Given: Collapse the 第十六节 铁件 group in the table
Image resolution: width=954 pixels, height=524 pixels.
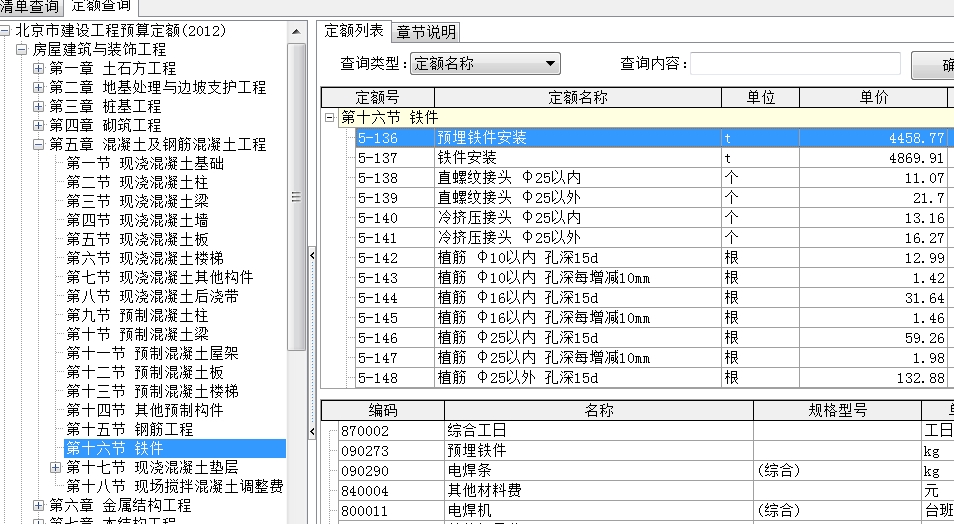Looking at the screenshot, I should 330,117.
